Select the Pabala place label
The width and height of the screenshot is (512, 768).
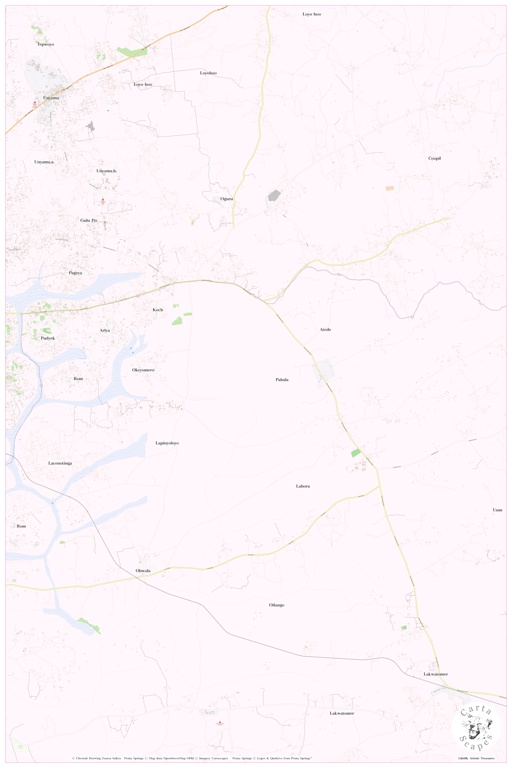(282, 380)
